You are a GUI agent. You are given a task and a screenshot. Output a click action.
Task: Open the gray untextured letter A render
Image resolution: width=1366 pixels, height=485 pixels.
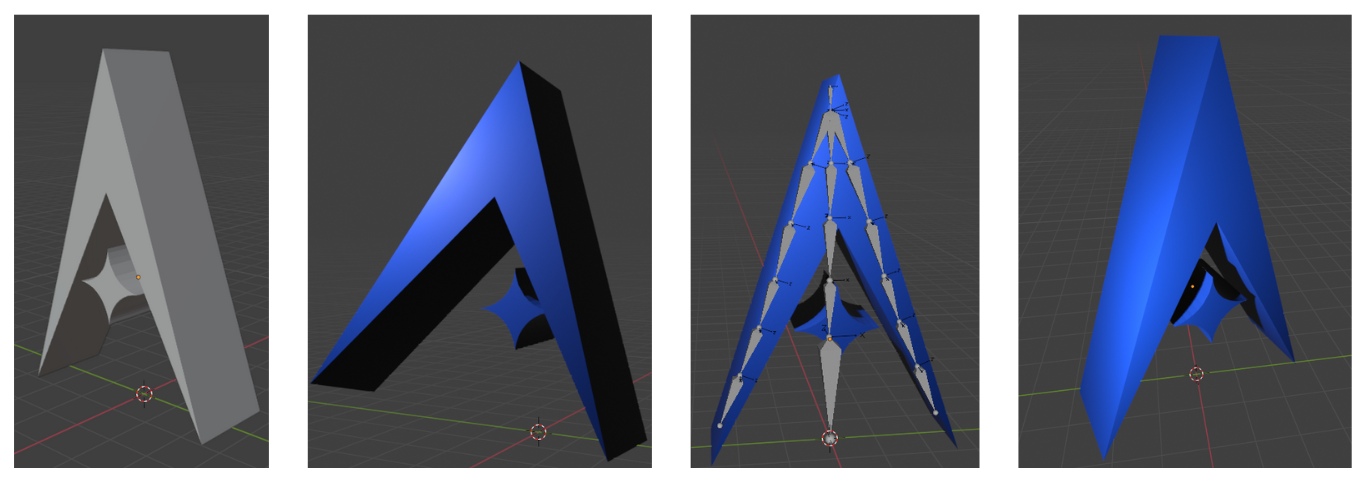coord(141,241)
